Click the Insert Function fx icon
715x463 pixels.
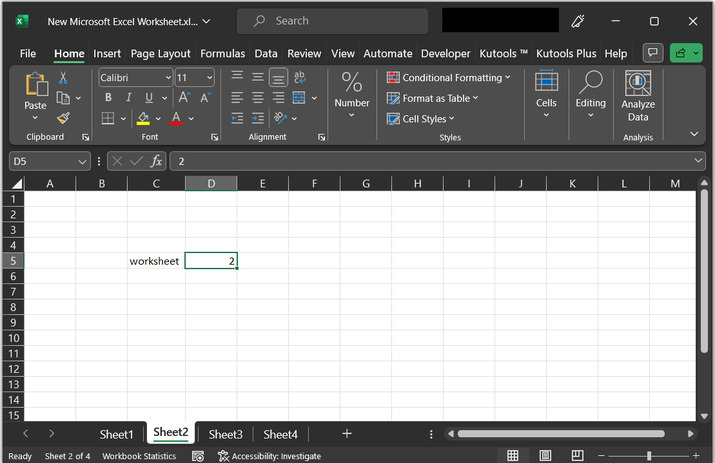click(156, 161)
